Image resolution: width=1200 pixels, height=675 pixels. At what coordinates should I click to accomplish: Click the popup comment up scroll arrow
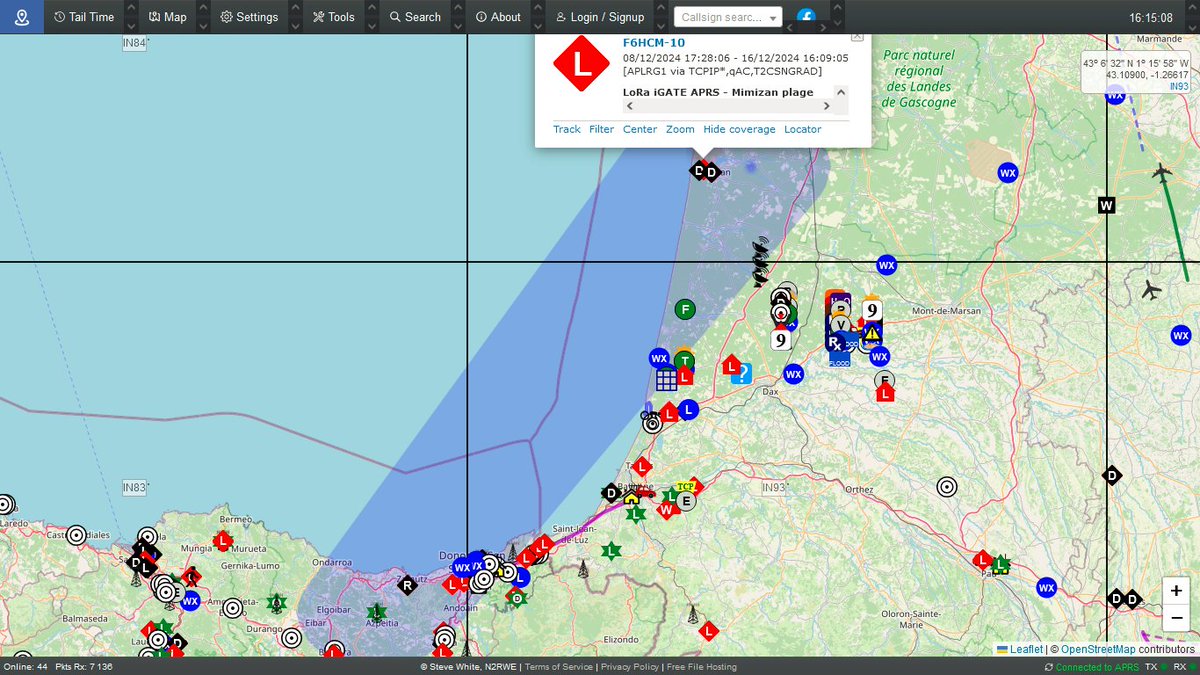point(841,91)
